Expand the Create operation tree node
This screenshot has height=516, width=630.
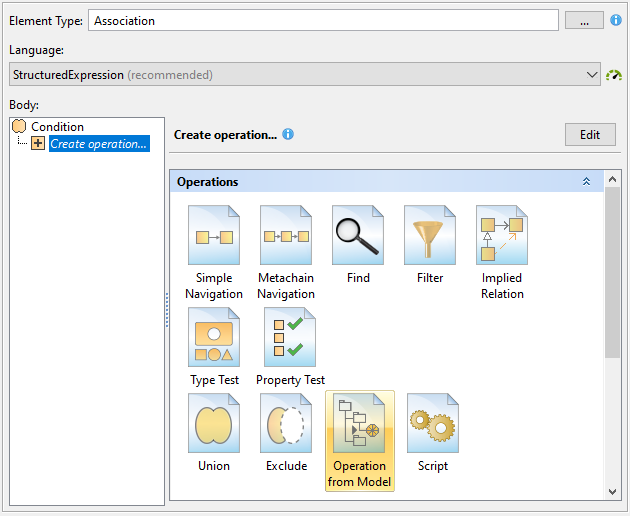point(38,144)
